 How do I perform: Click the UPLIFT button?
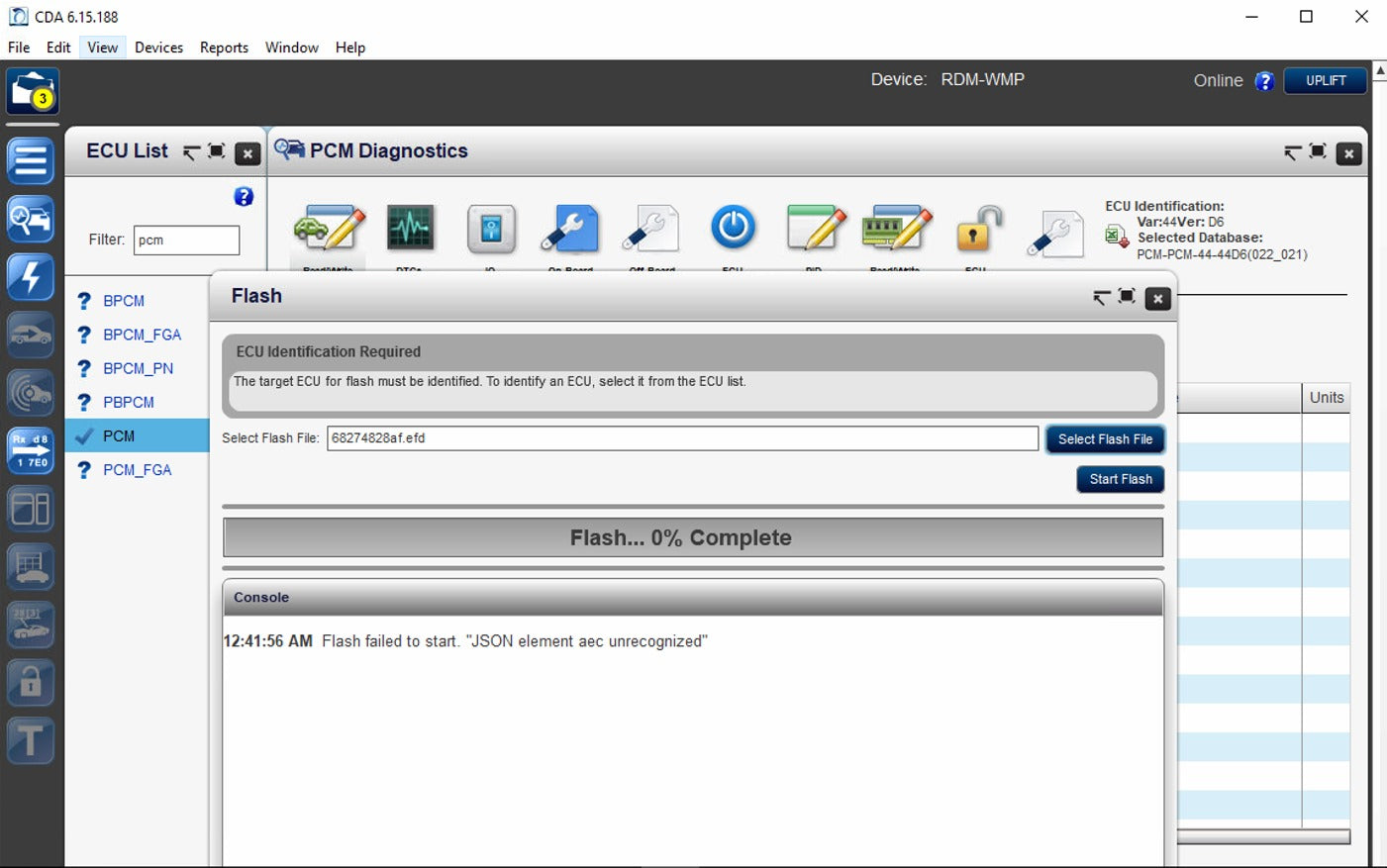(1325, 81)
